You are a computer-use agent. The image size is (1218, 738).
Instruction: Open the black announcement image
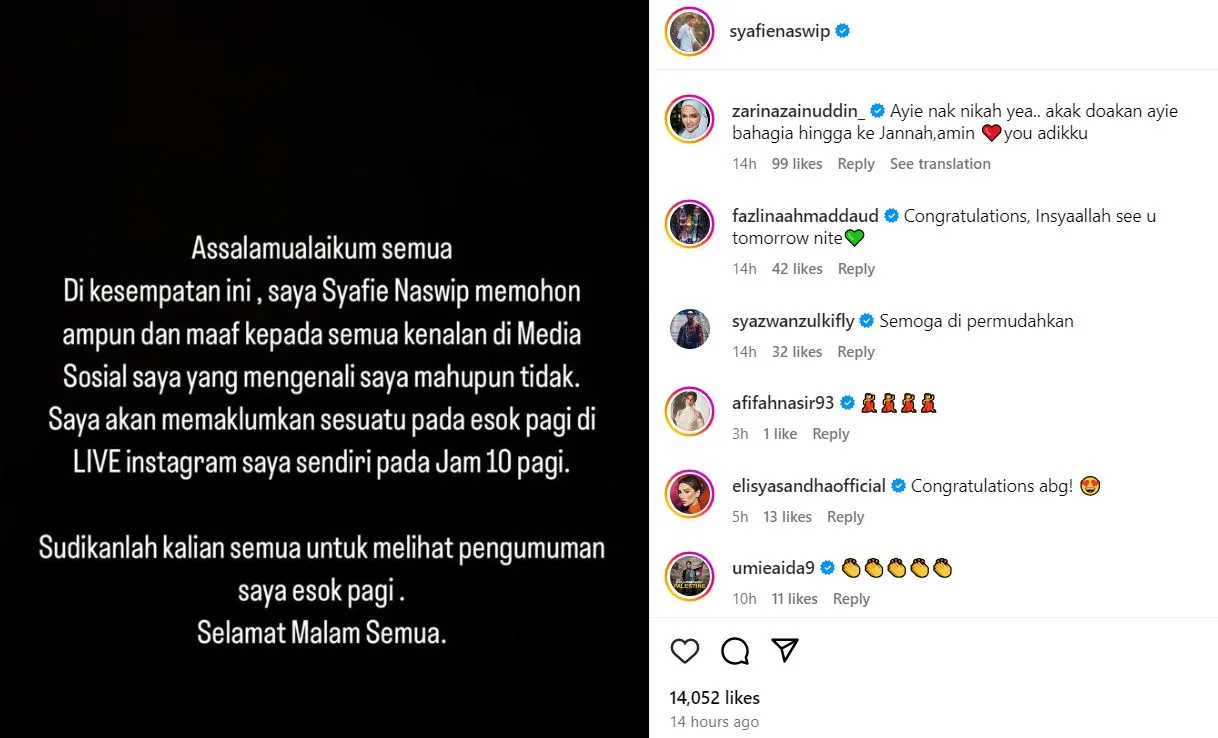[x=324, y=369]
